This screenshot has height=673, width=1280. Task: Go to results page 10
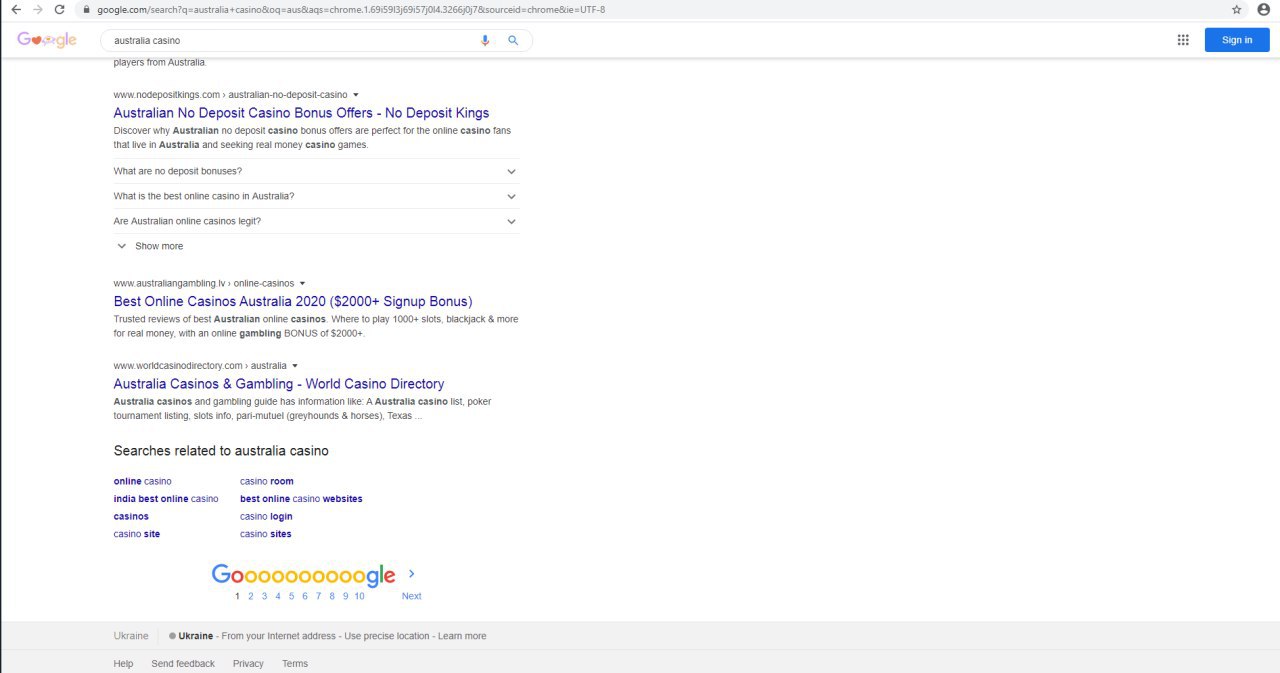pos(359,596)
